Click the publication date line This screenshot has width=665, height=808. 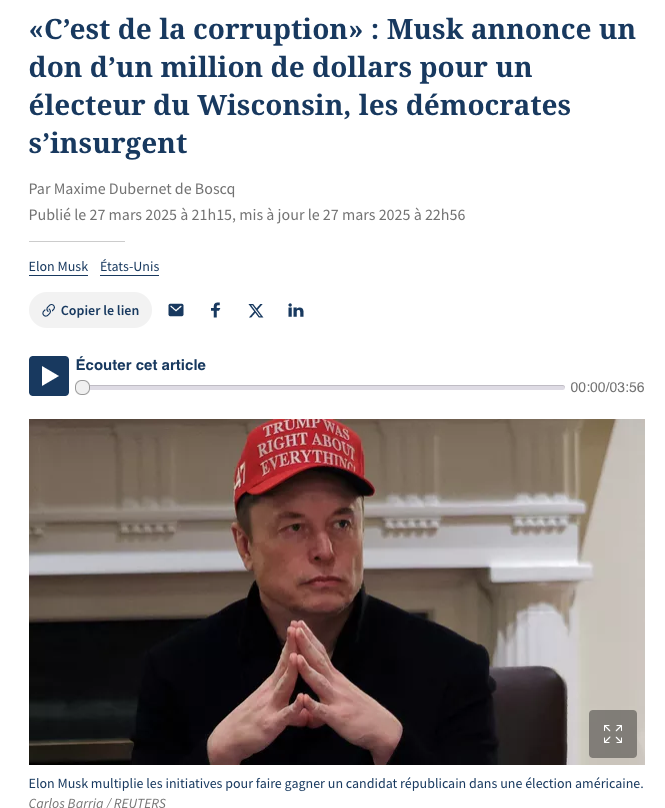click(247, 215)
